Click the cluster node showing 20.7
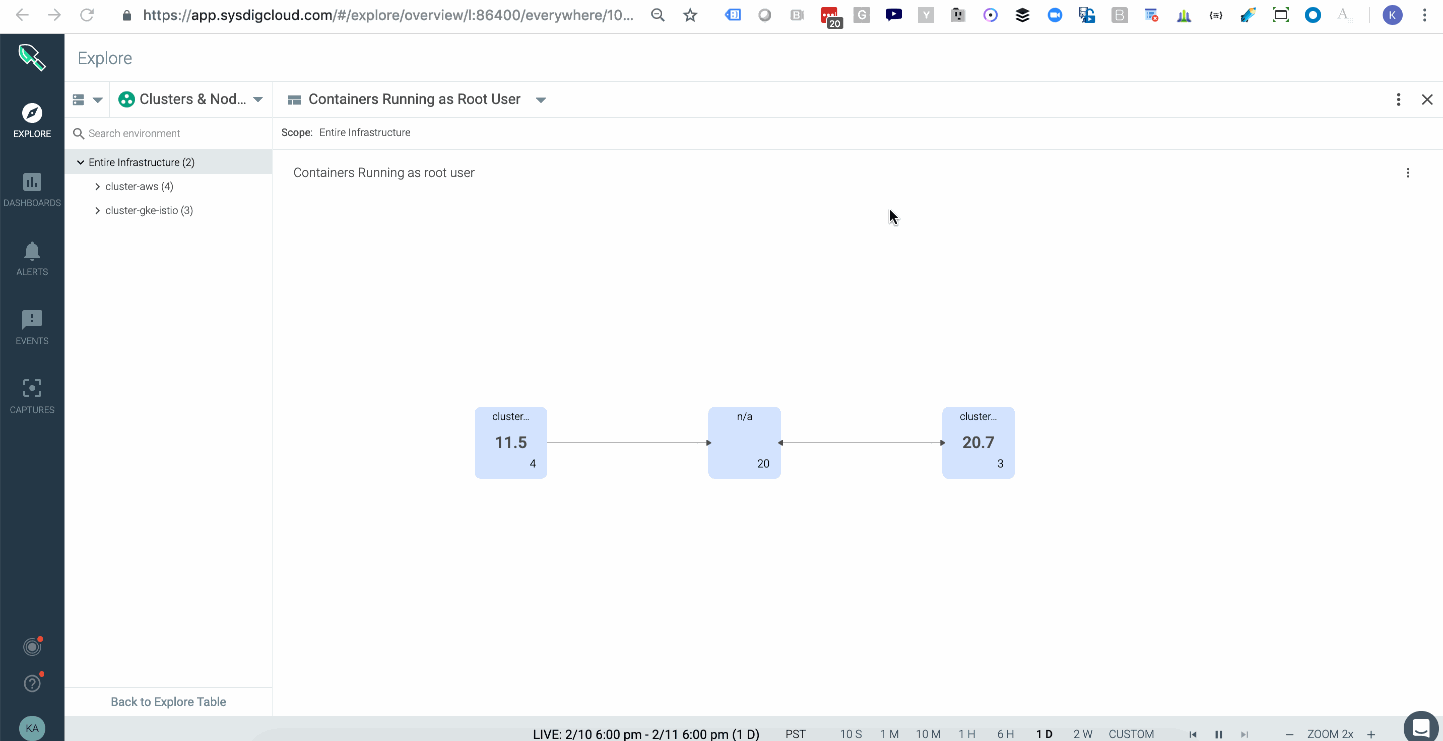Image resolution: width=1443 pixels, height=741 pixels. pos(978,443)
